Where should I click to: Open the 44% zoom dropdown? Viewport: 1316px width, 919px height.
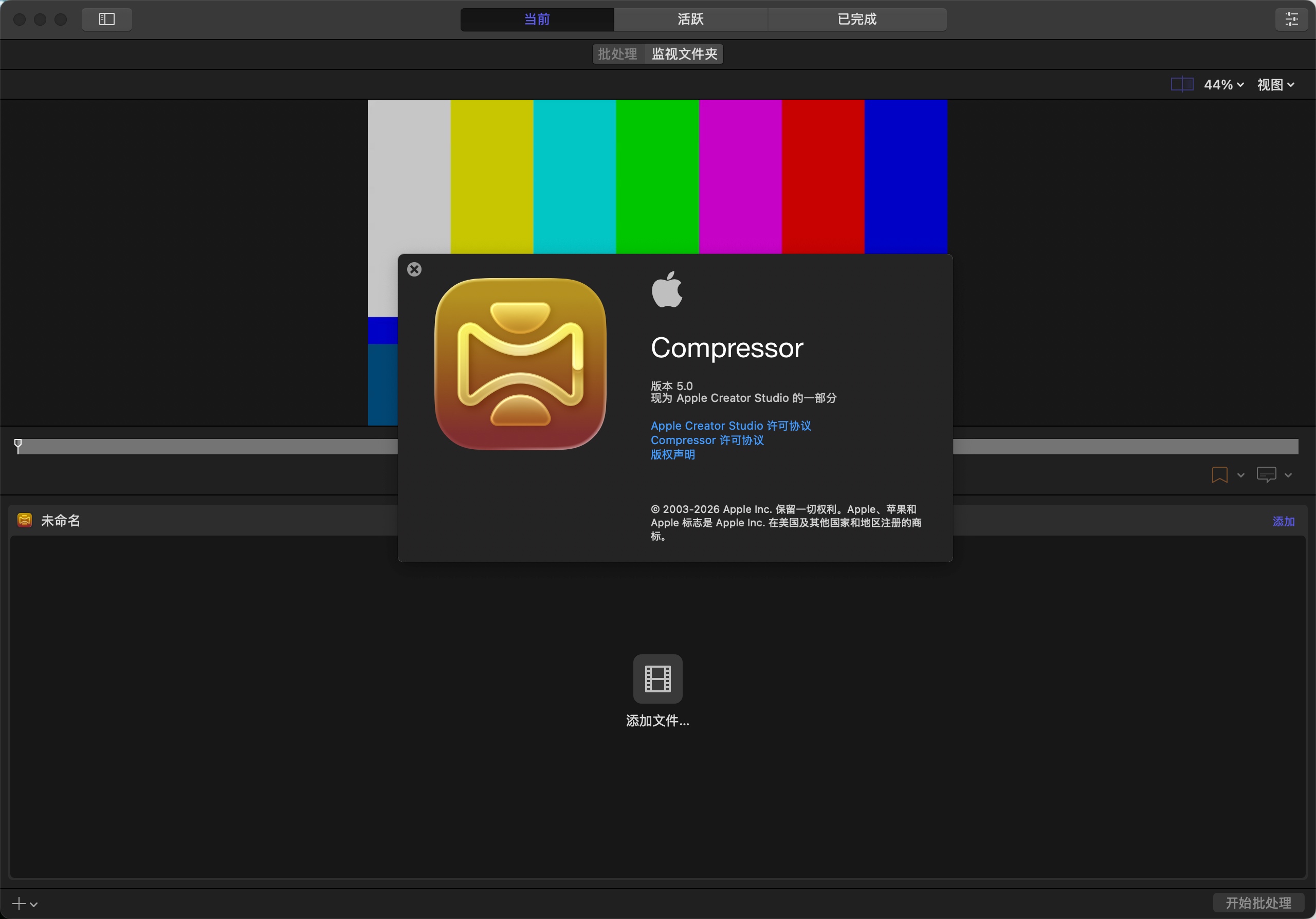pyautogui.click(x=1223, y=85)
